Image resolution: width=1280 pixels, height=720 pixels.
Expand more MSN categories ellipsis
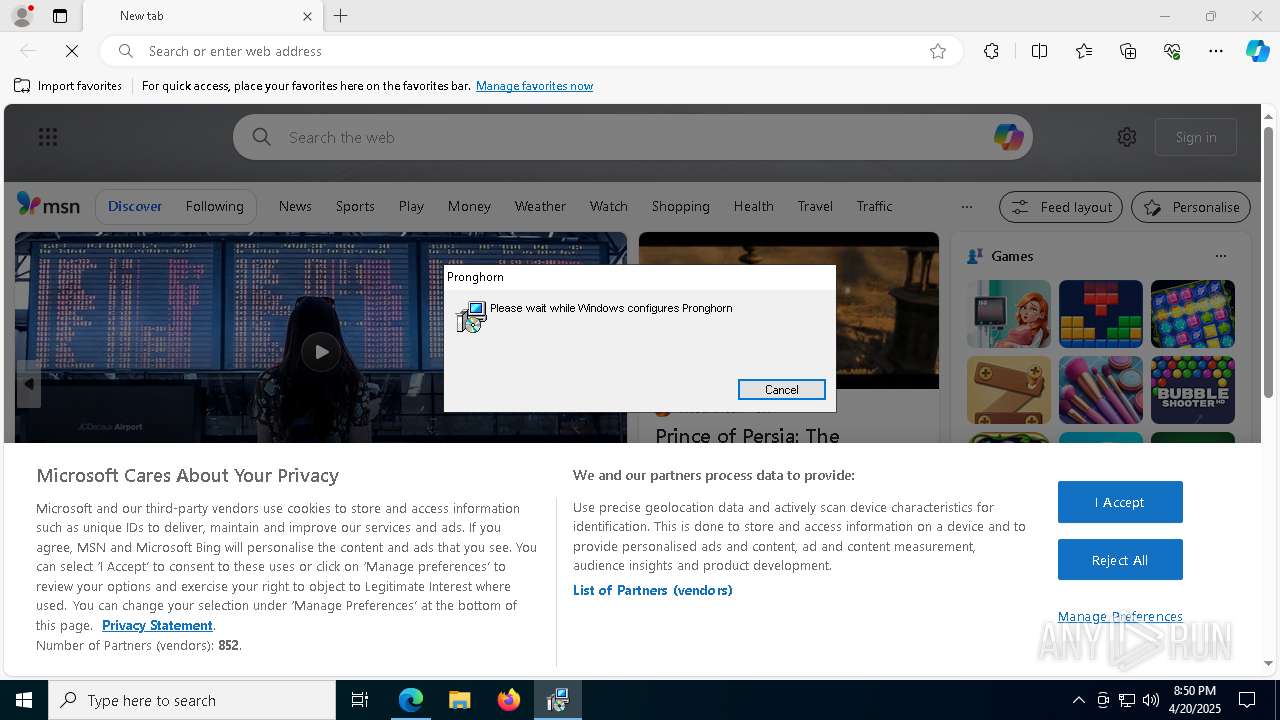(966, 207)
